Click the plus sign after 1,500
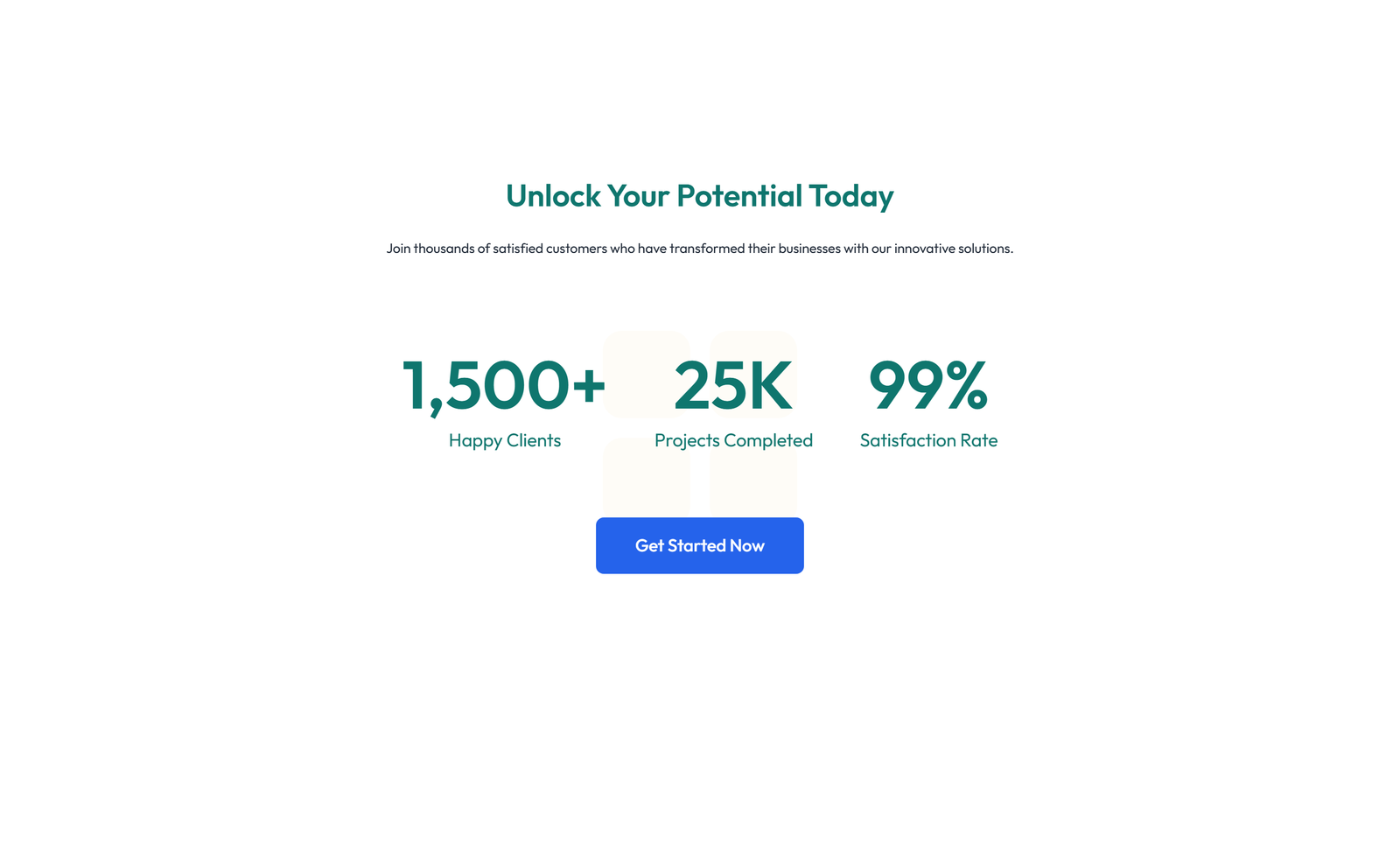 (x=588, y=386)
